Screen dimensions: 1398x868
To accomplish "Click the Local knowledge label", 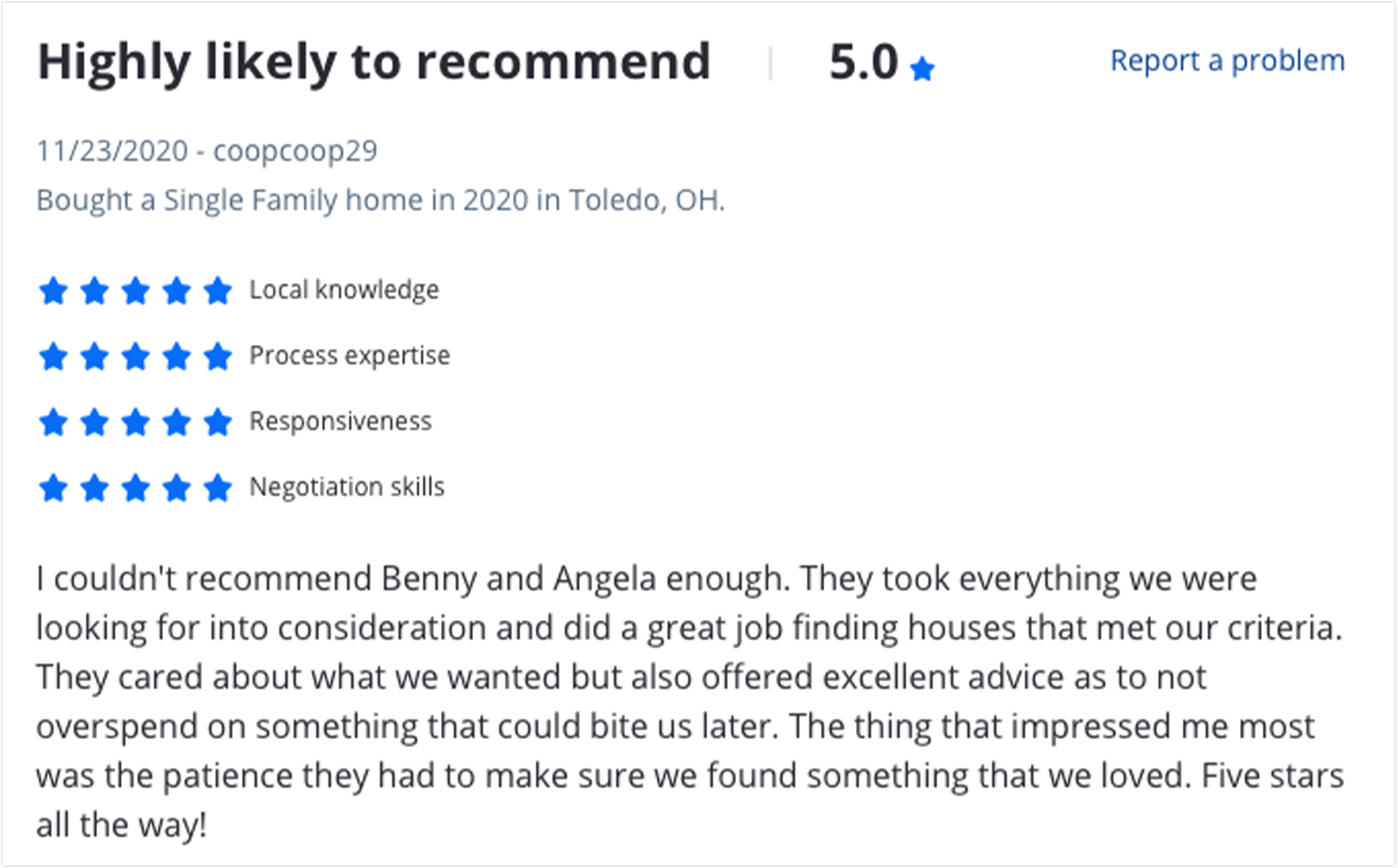I will pyautogui.click(x=344, y=290).
